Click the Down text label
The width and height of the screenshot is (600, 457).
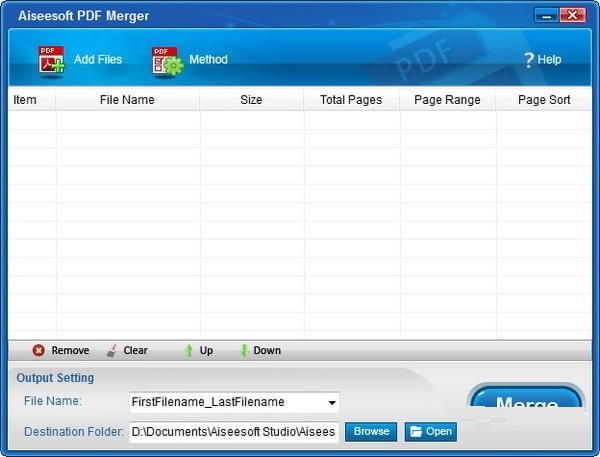267,350
